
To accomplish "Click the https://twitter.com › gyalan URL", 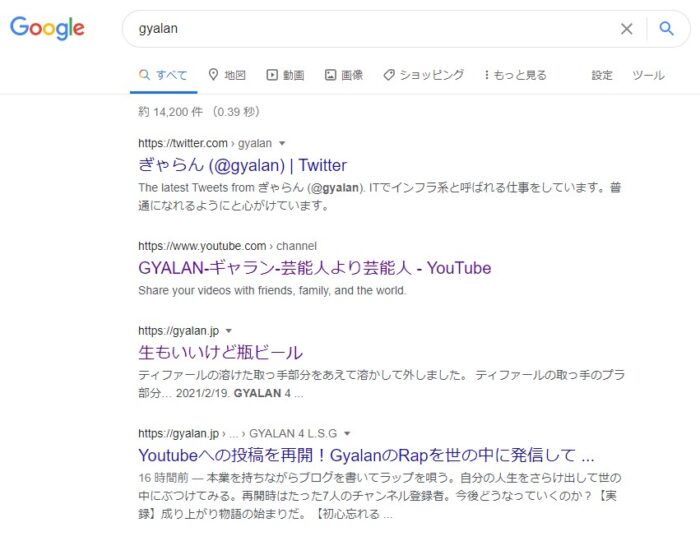I will click(x=205, y=143).
